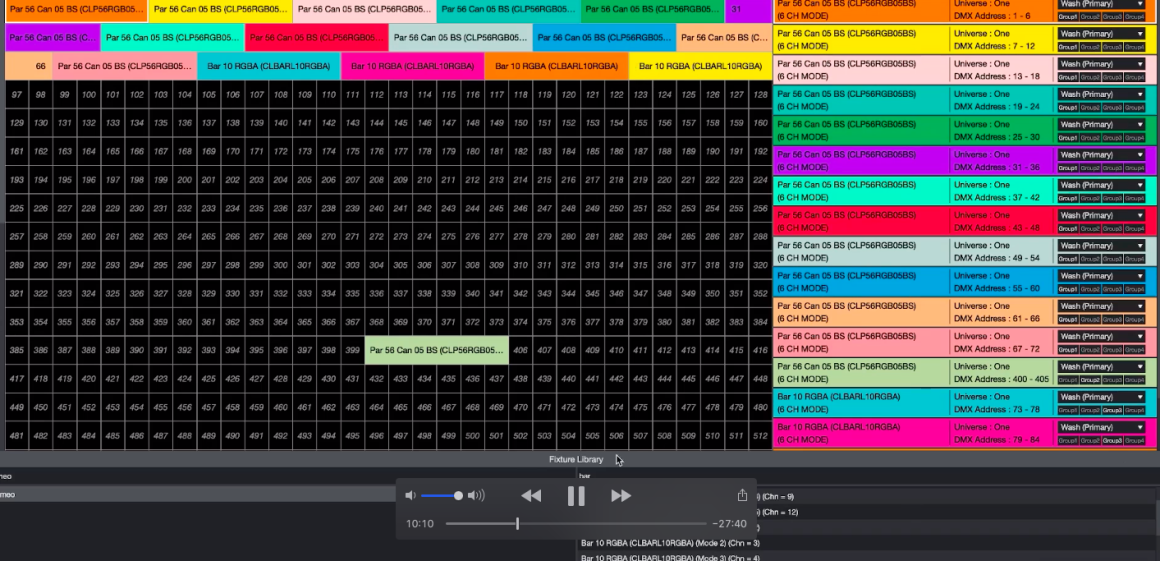Click the max-volume speaker icon

[476, 496]
